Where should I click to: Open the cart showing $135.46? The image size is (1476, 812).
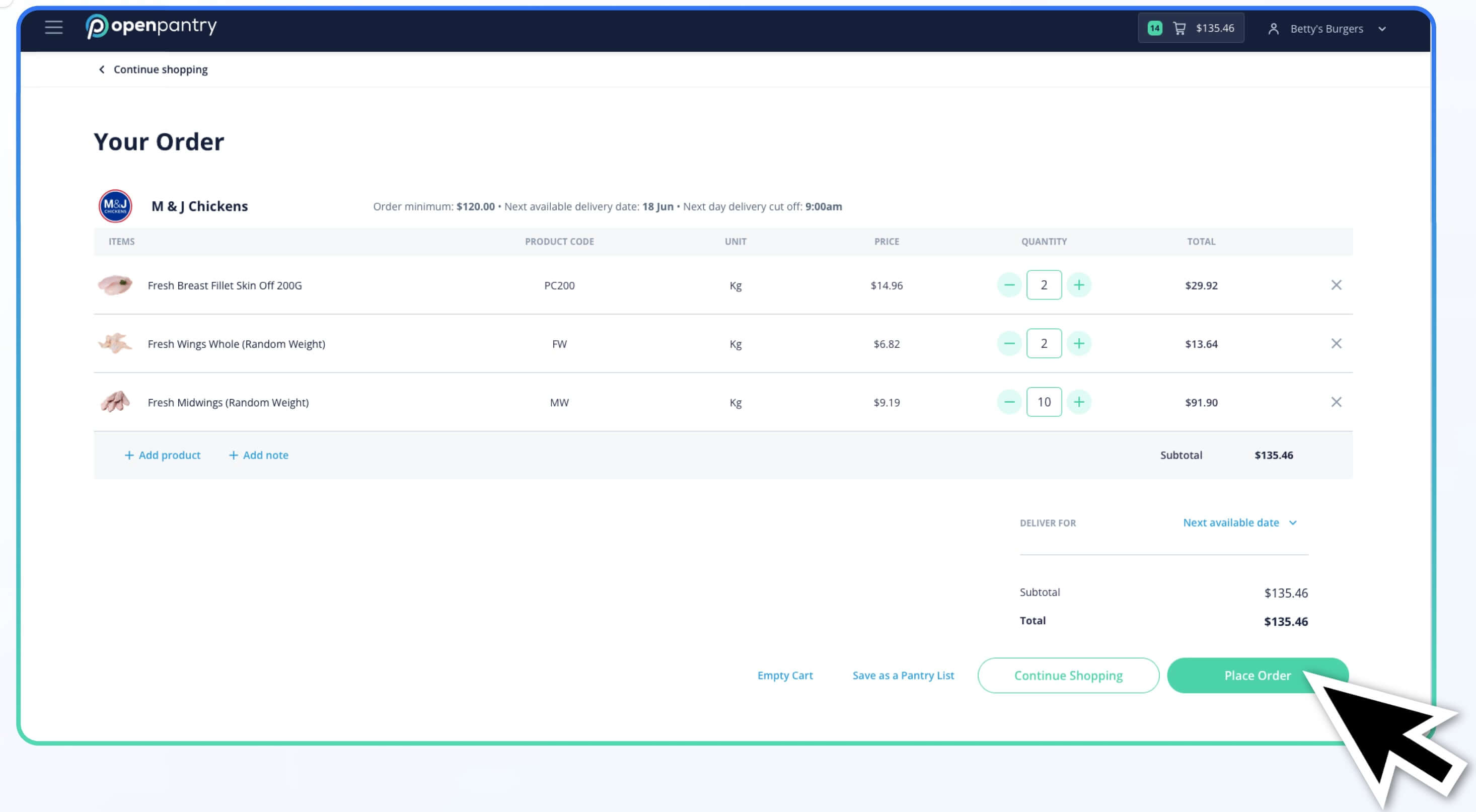[x=1191, y=28]
